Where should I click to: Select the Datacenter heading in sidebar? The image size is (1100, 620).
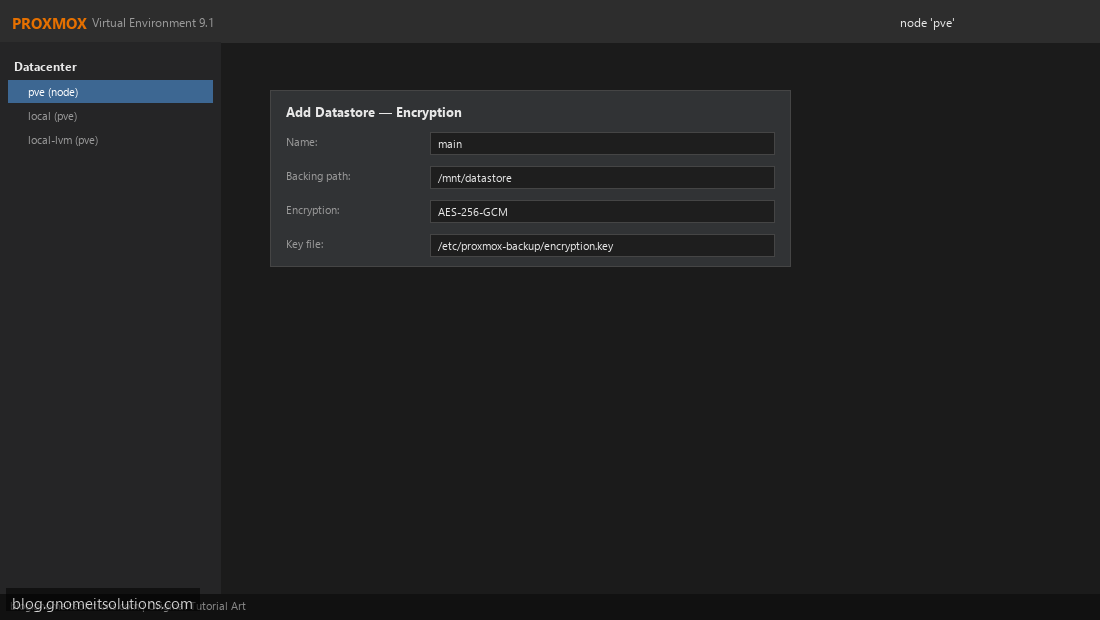click(46, 67)
